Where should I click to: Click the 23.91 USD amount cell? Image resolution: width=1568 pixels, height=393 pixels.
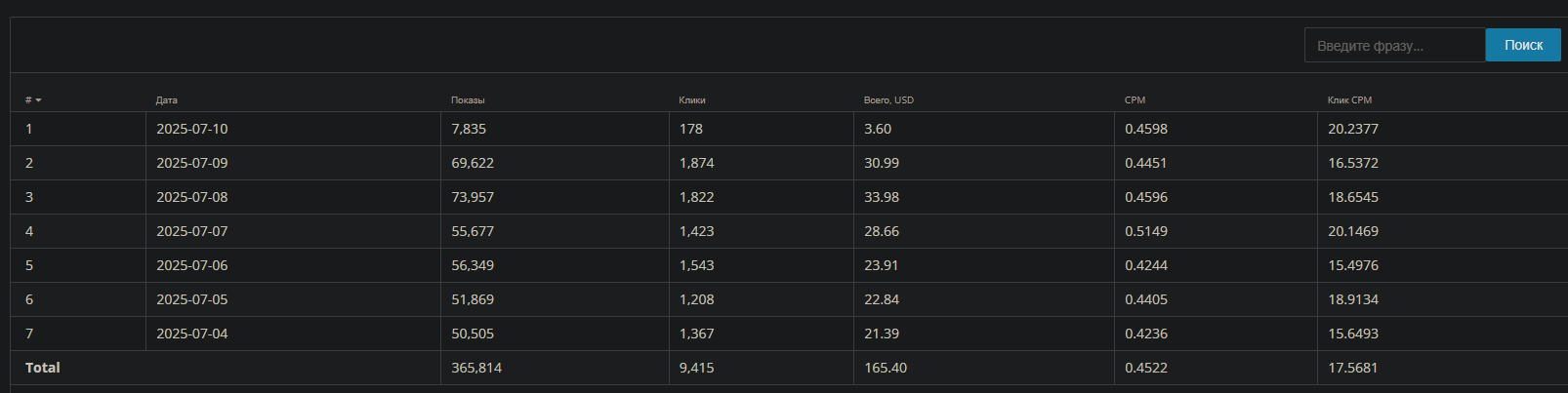click(x=882, y=265)
